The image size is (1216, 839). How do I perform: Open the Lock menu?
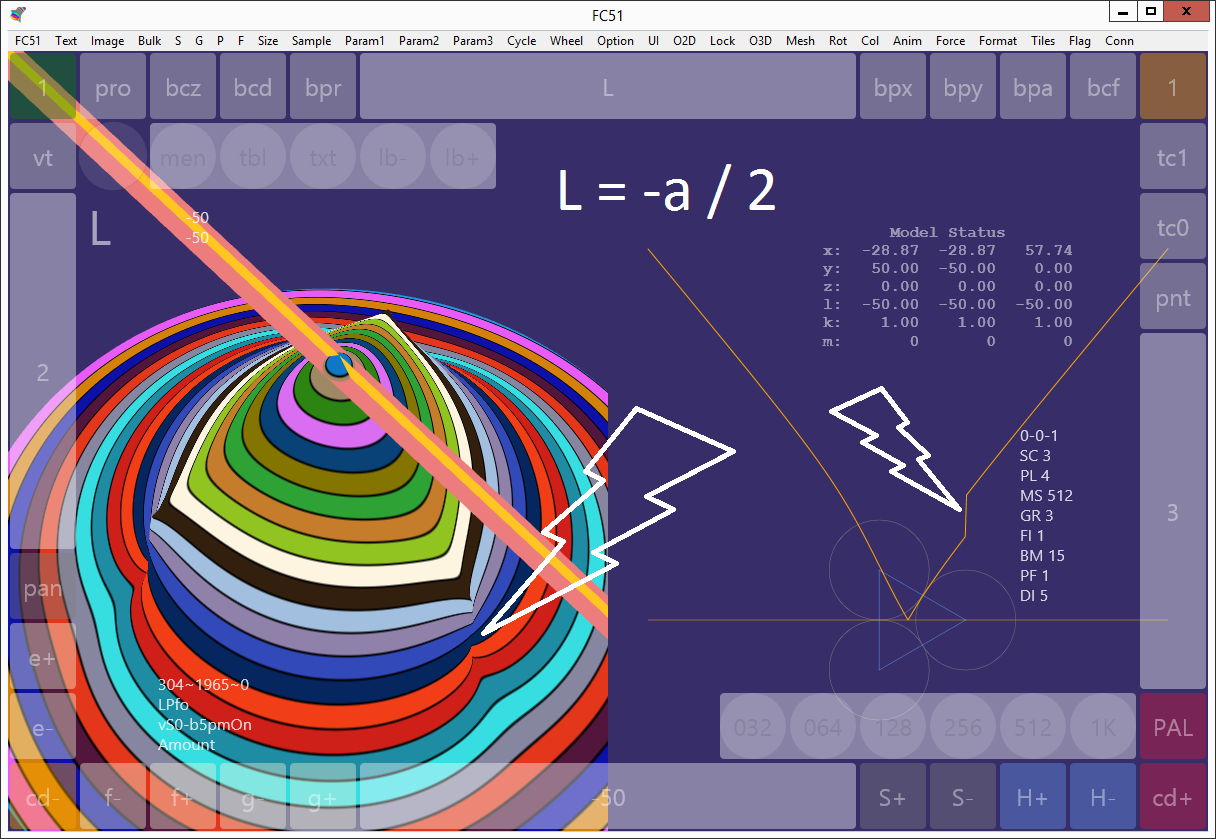tap(722, 41)
